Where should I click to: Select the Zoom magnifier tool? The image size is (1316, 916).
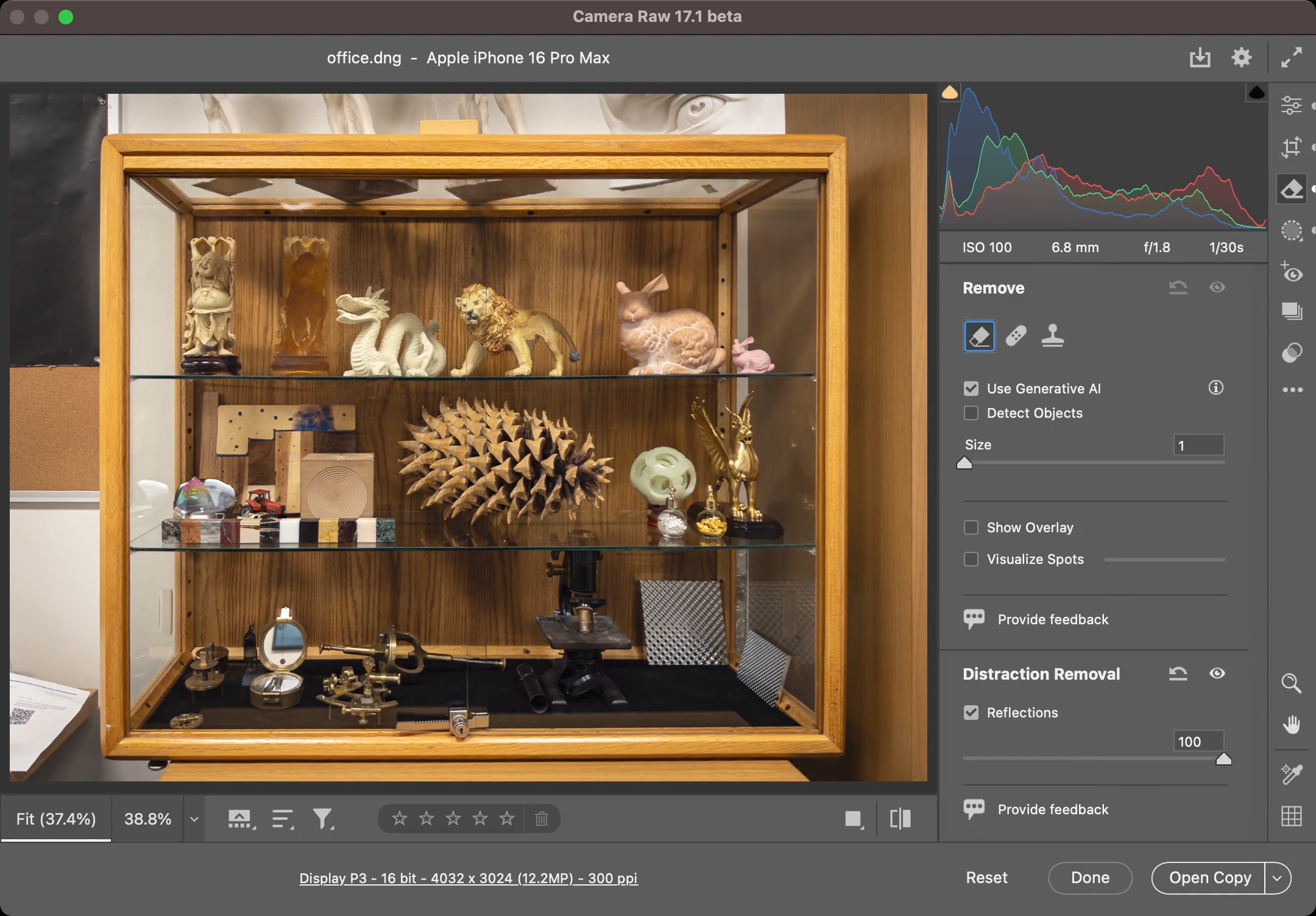[1291, 683]
